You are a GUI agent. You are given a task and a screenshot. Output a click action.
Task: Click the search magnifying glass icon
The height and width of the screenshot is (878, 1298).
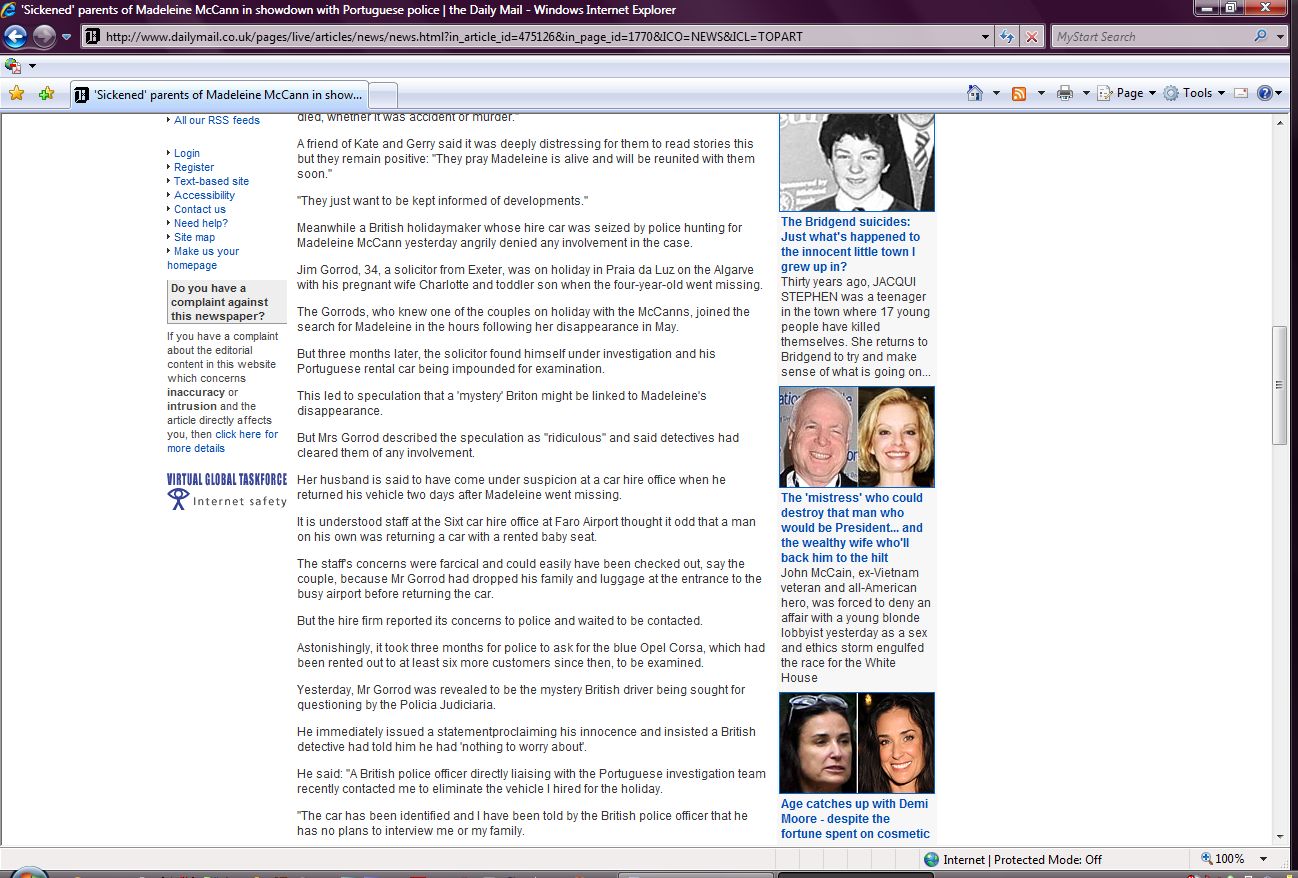[x=1261, y=37]
